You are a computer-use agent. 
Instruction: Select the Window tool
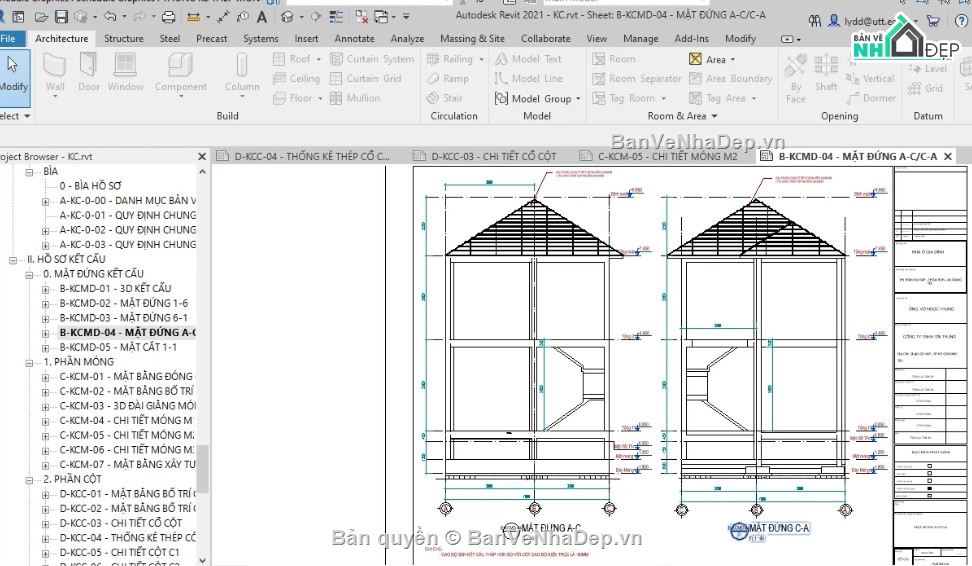pyautogui.click(x=125, y=73)
